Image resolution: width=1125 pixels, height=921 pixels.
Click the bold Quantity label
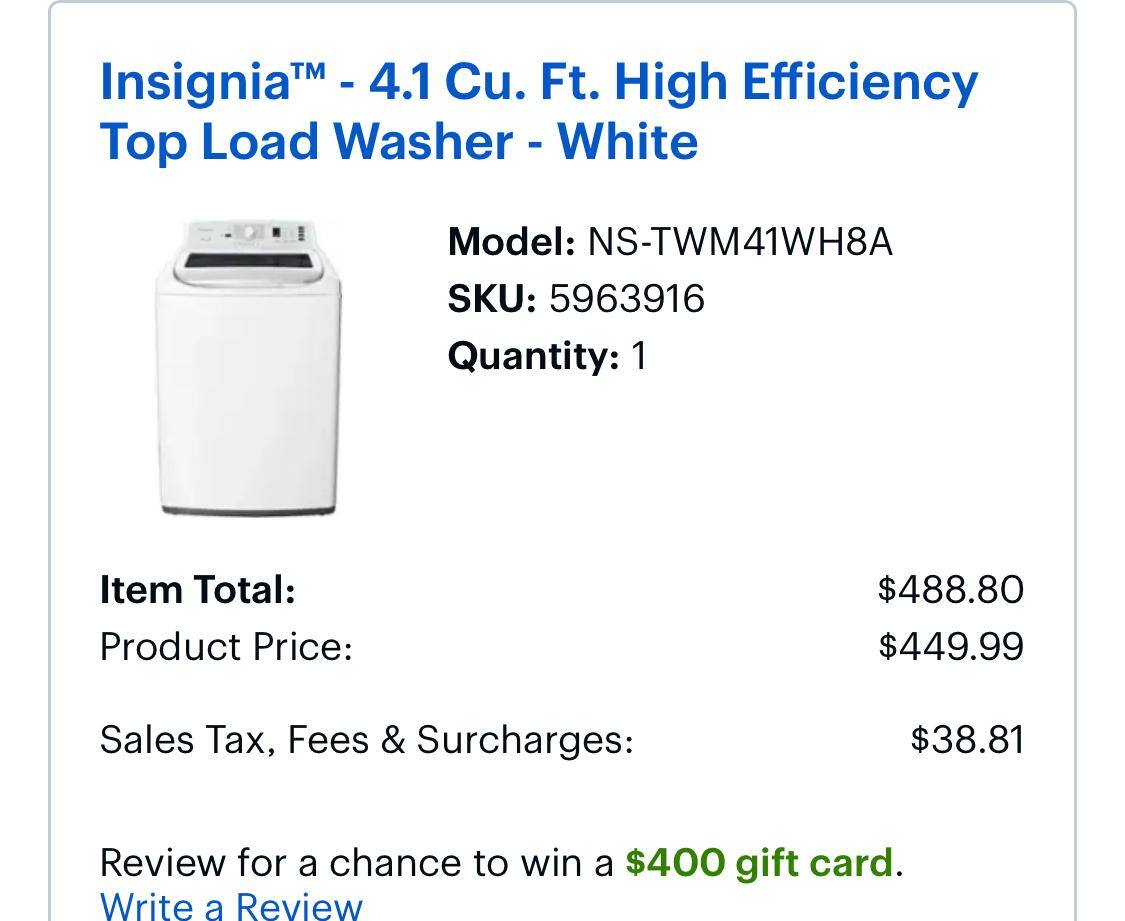pos(533,356)
